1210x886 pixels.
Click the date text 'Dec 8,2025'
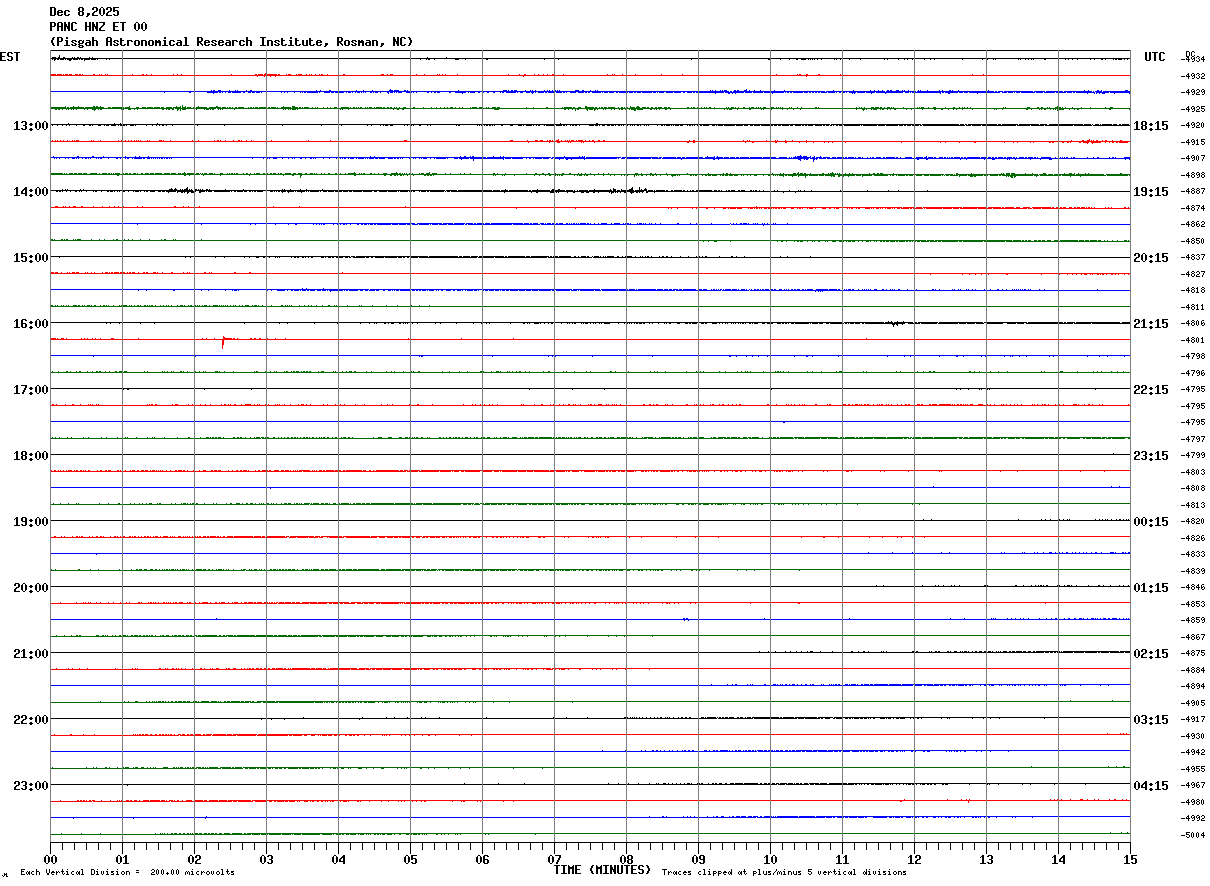84,12
